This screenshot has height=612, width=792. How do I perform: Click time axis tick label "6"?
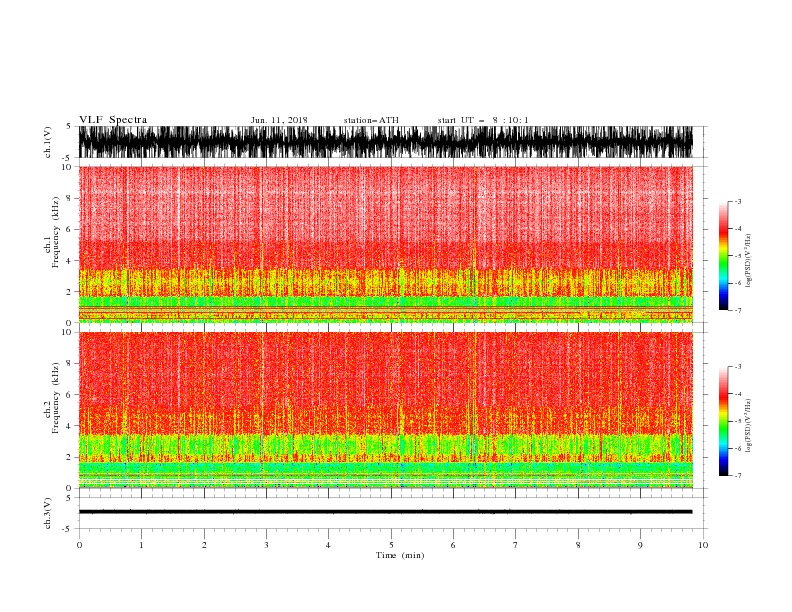tap(453, 545)
